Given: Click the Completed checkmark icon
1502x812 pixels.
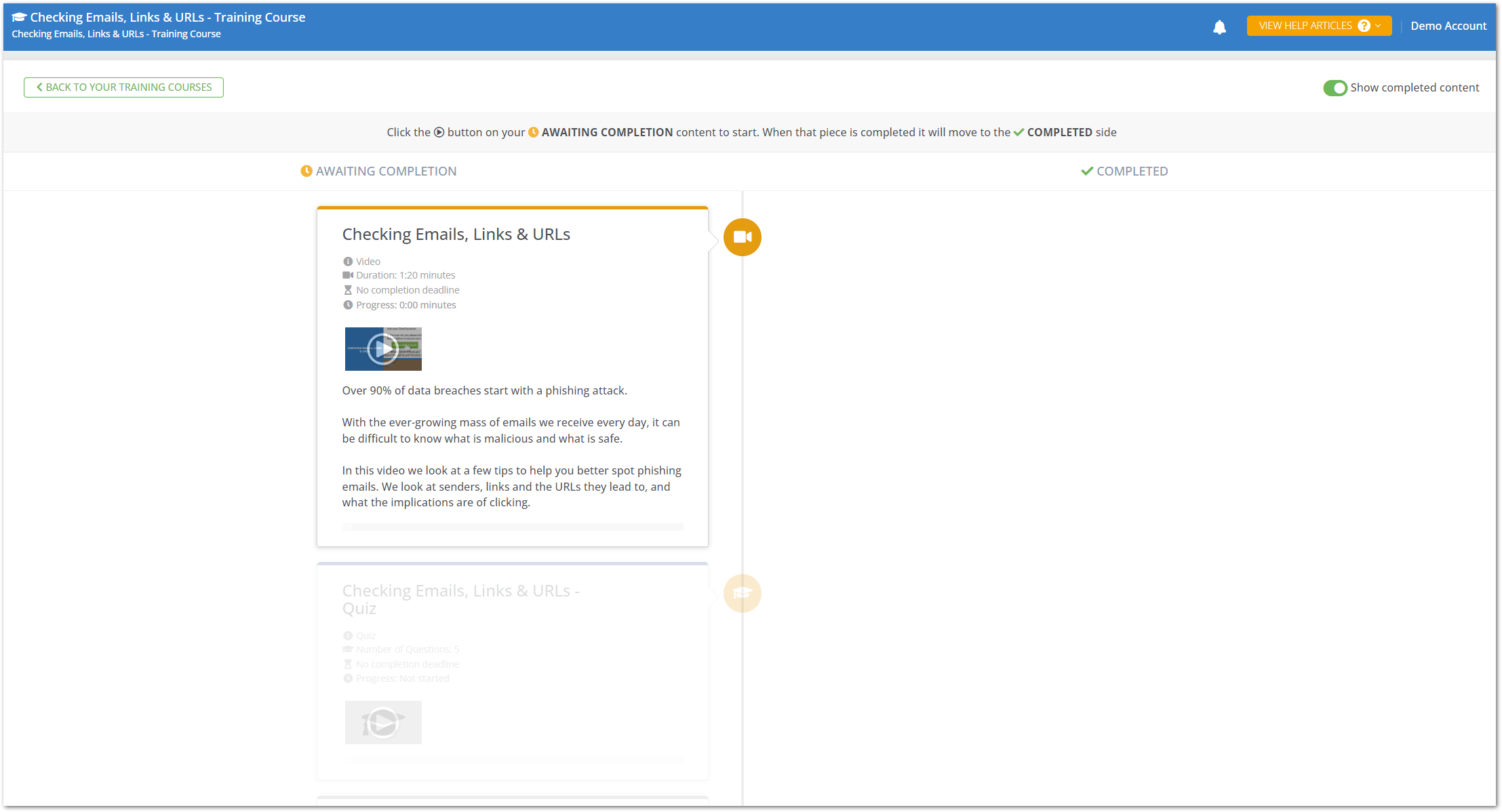Looking at the screenshot, I should pos(1087,171).
